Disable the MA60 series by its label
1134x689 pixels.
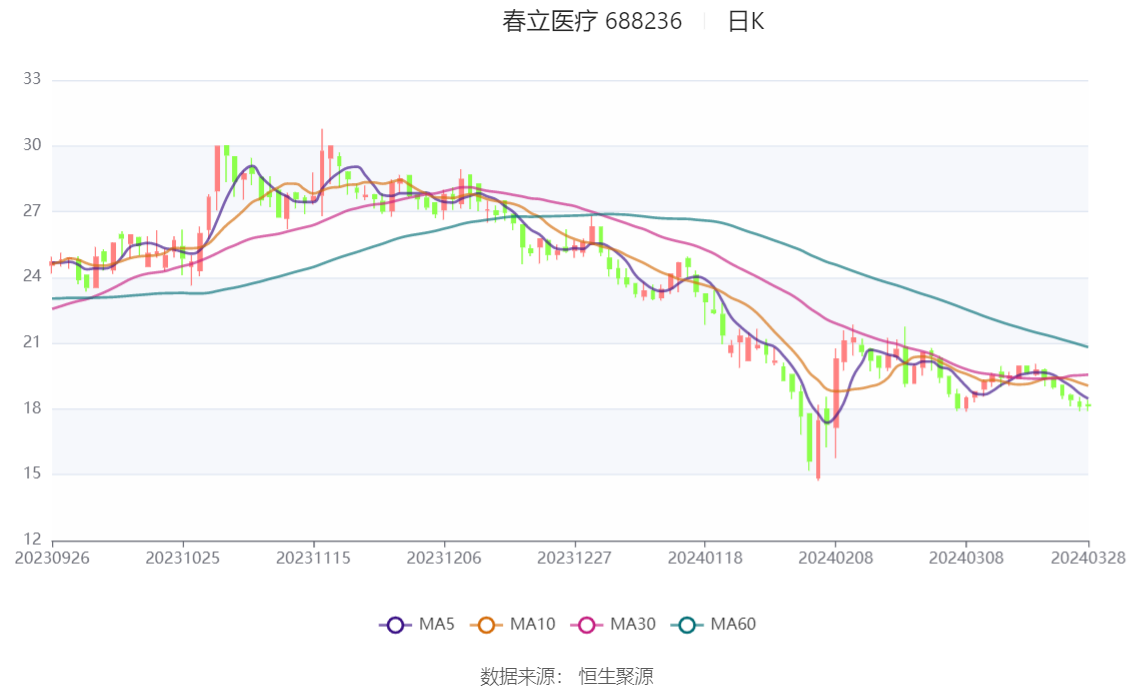(x=733, y=624)
